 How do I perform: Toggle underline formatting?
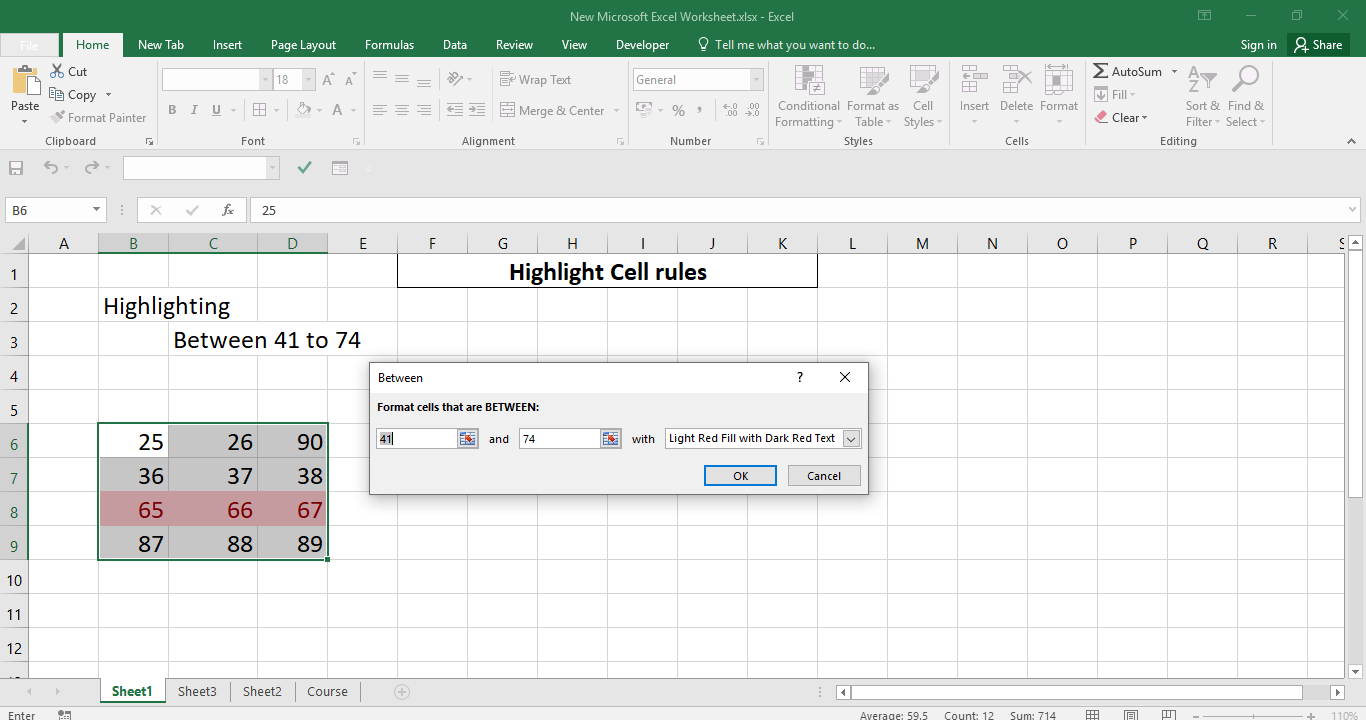215,110
